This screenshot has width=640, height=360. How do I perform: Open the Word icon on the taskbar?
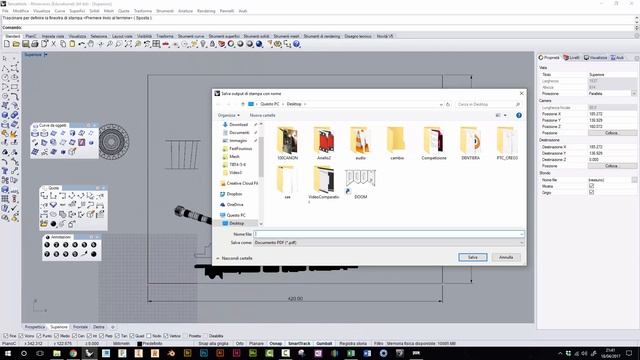[x=367, y=353]
